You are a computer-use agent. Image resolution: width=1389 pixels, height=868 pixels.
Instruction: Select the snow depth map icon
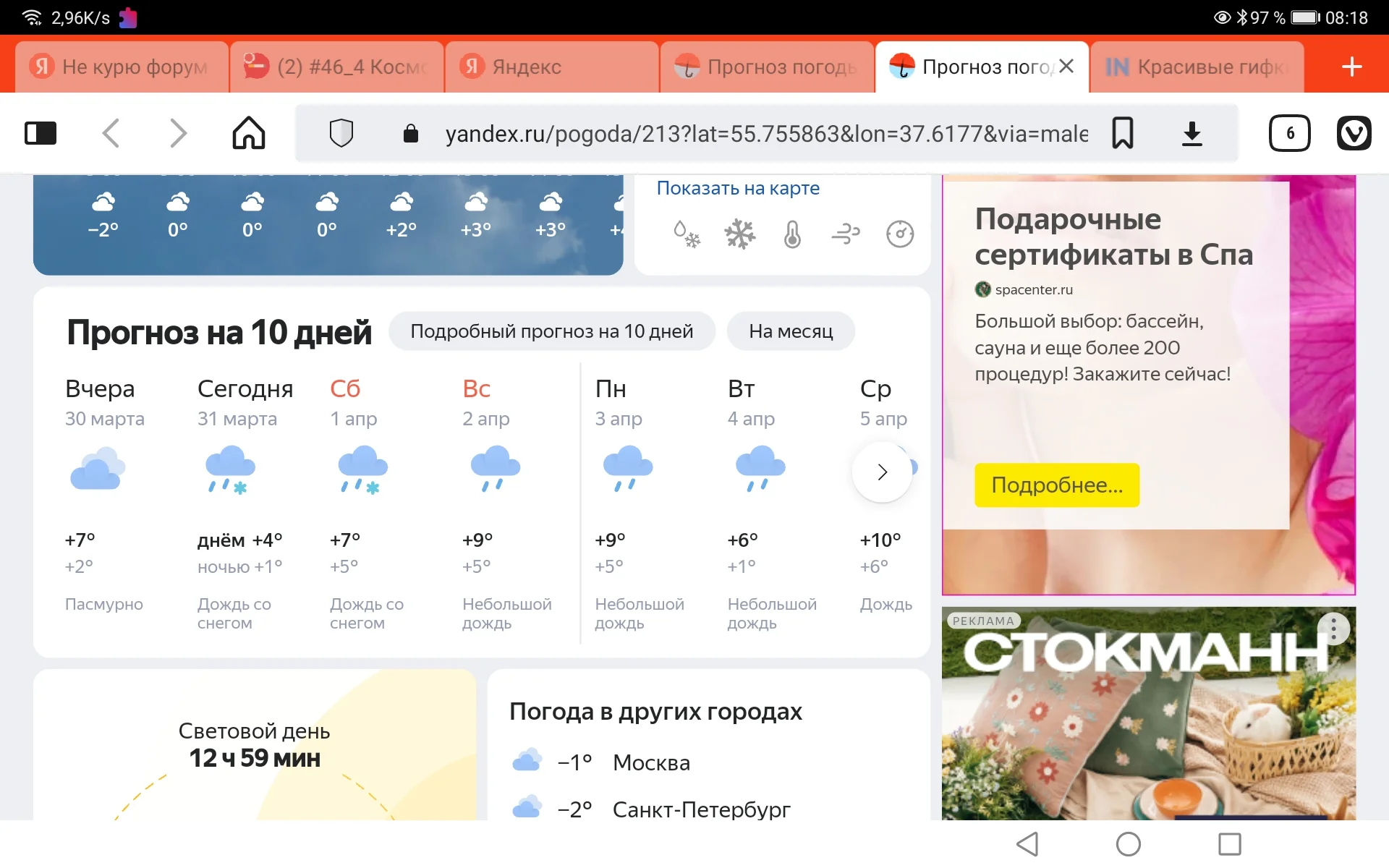[739, 233]
